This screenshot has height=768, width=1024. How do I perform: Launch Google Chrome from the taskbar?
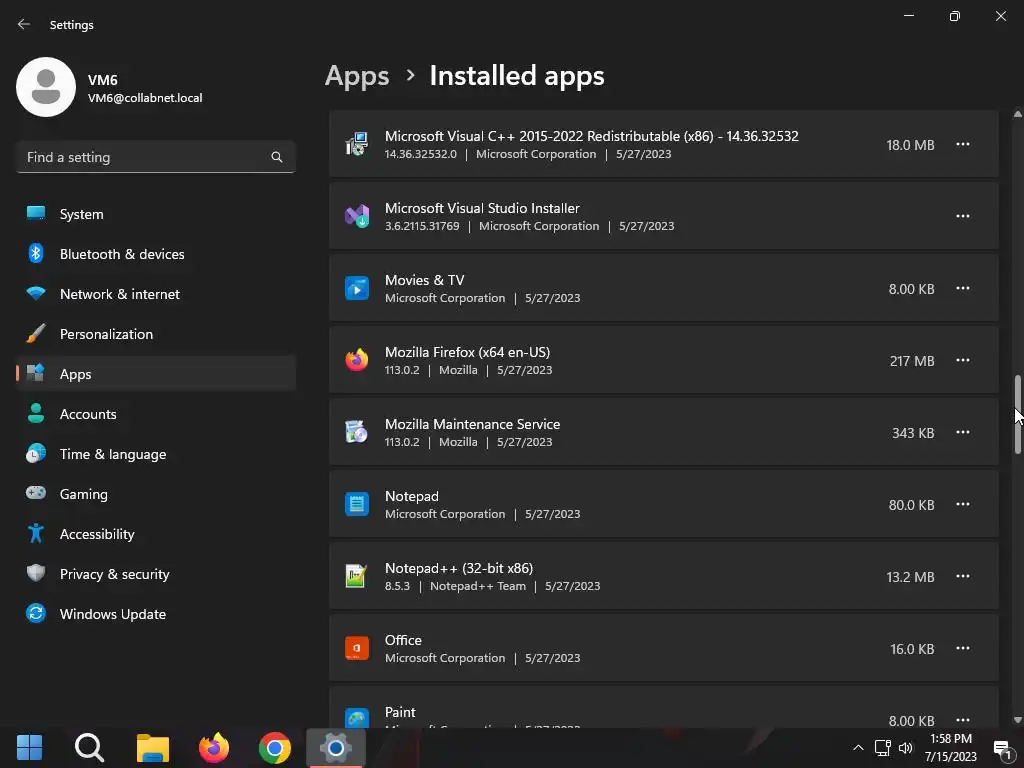coord(274,748)
